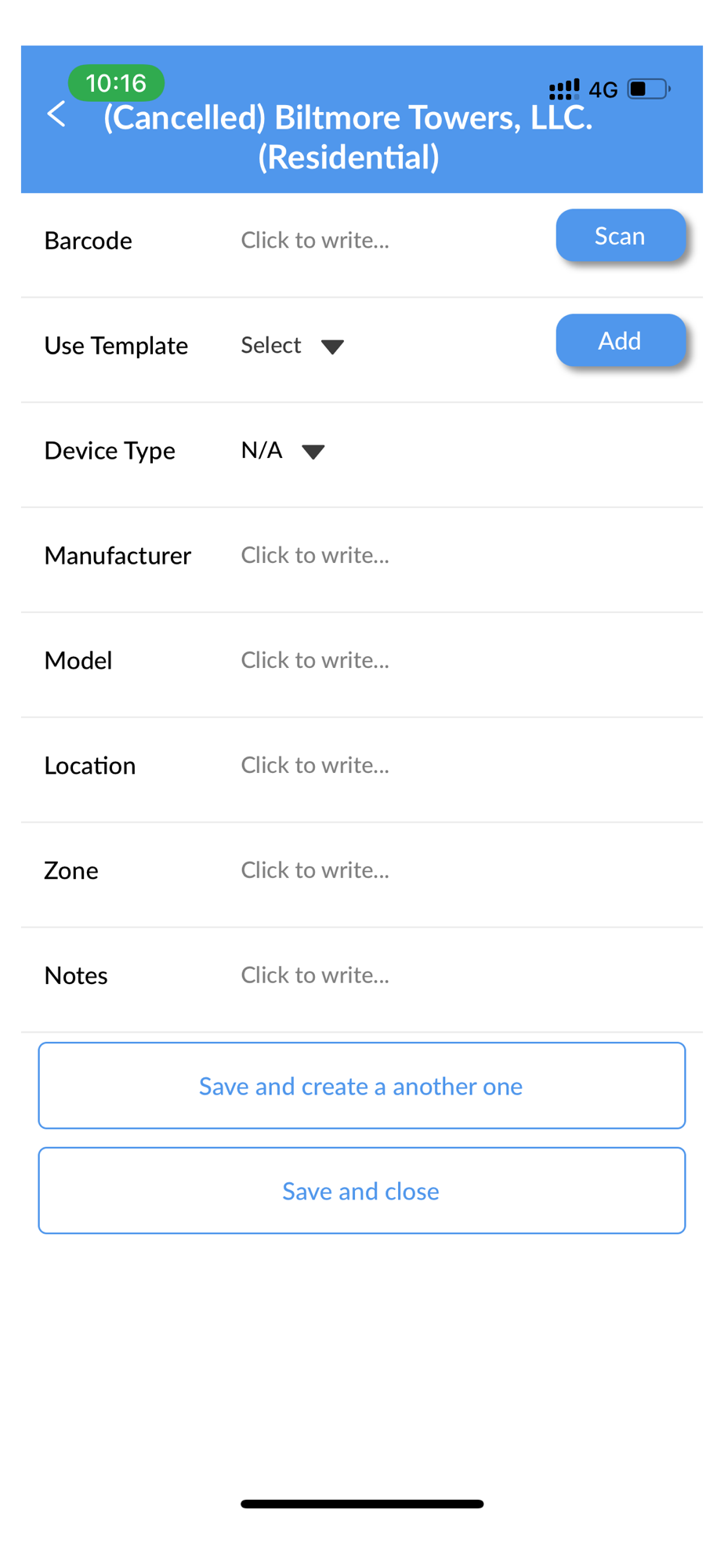724x1568 pixels.
Task: Tap the home indicator bar at bottom
Action: (362, 1504)
